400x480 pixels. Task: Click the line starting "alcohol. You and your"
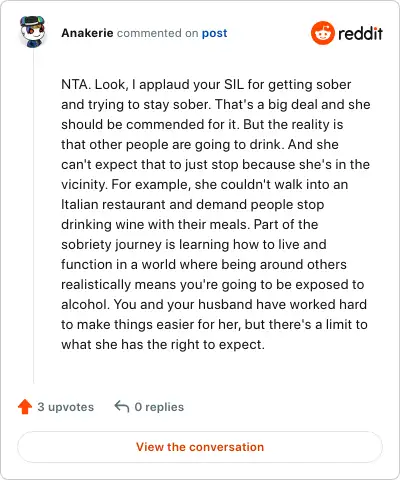click(x=214, y=304)
